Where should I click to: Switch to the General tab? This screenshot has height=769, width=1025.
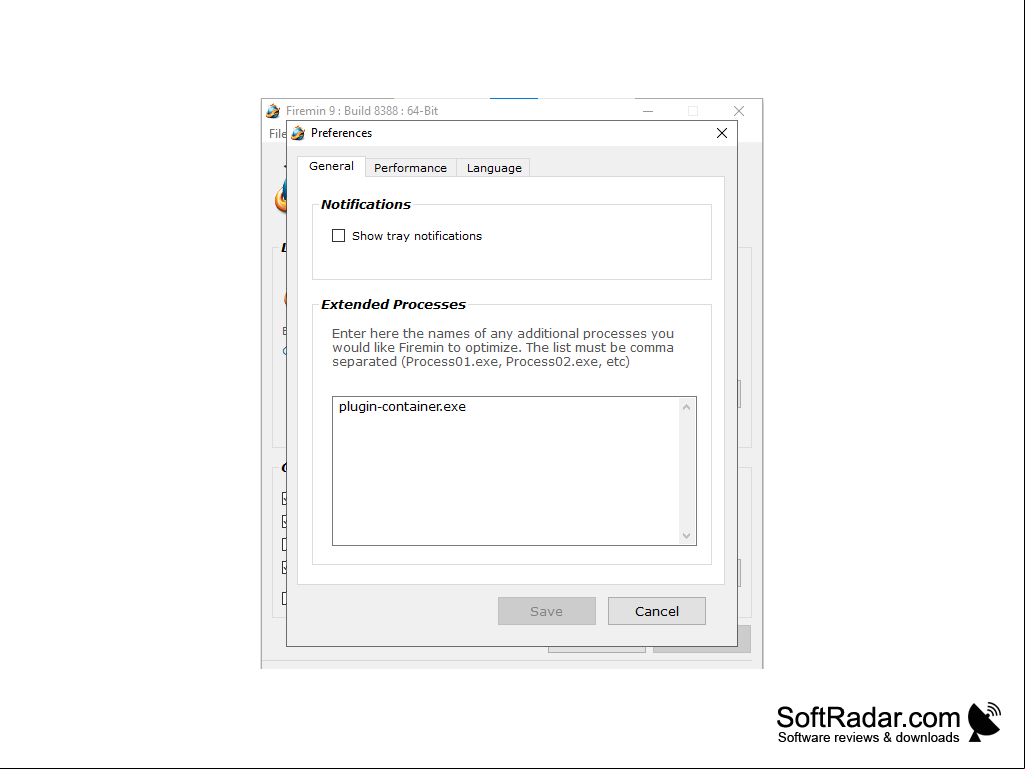point(331,166)
